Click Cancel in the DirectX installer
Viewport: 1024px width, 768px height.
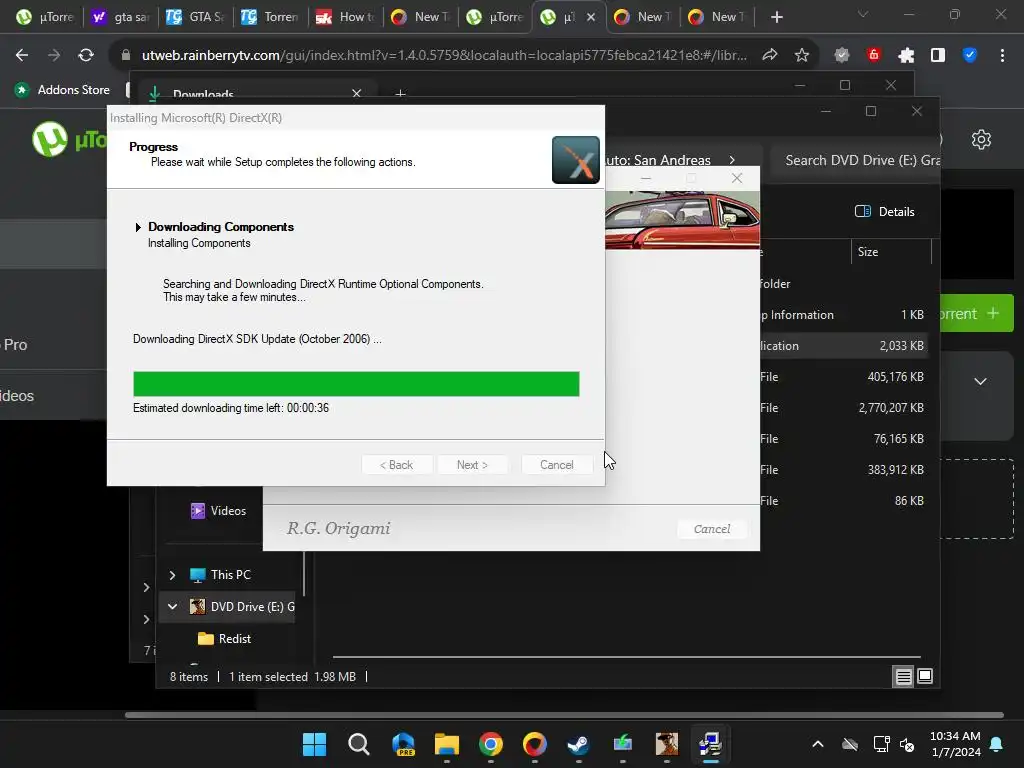(556, 465)
